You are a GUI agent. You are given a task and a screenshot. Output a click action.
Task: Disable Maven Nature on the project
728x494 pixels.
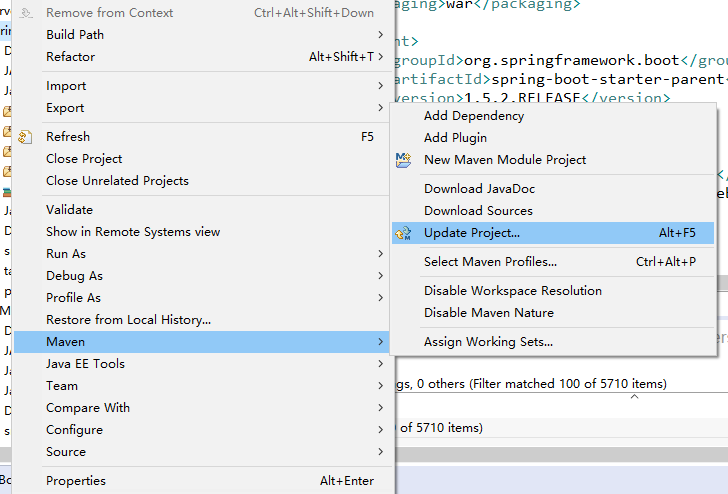[x=488, y=313]
